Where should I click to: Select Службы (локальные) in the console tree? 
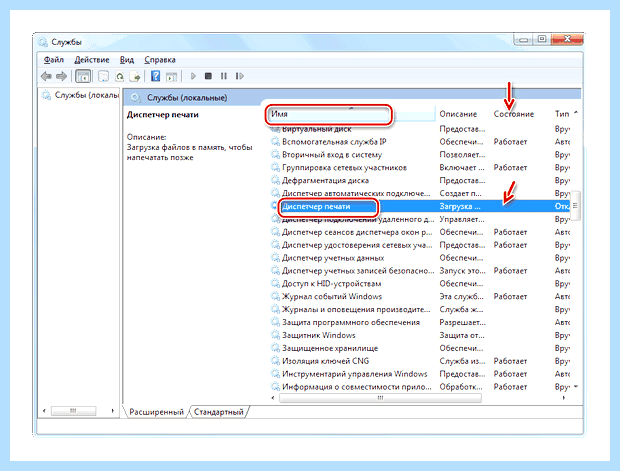[81, 95]
